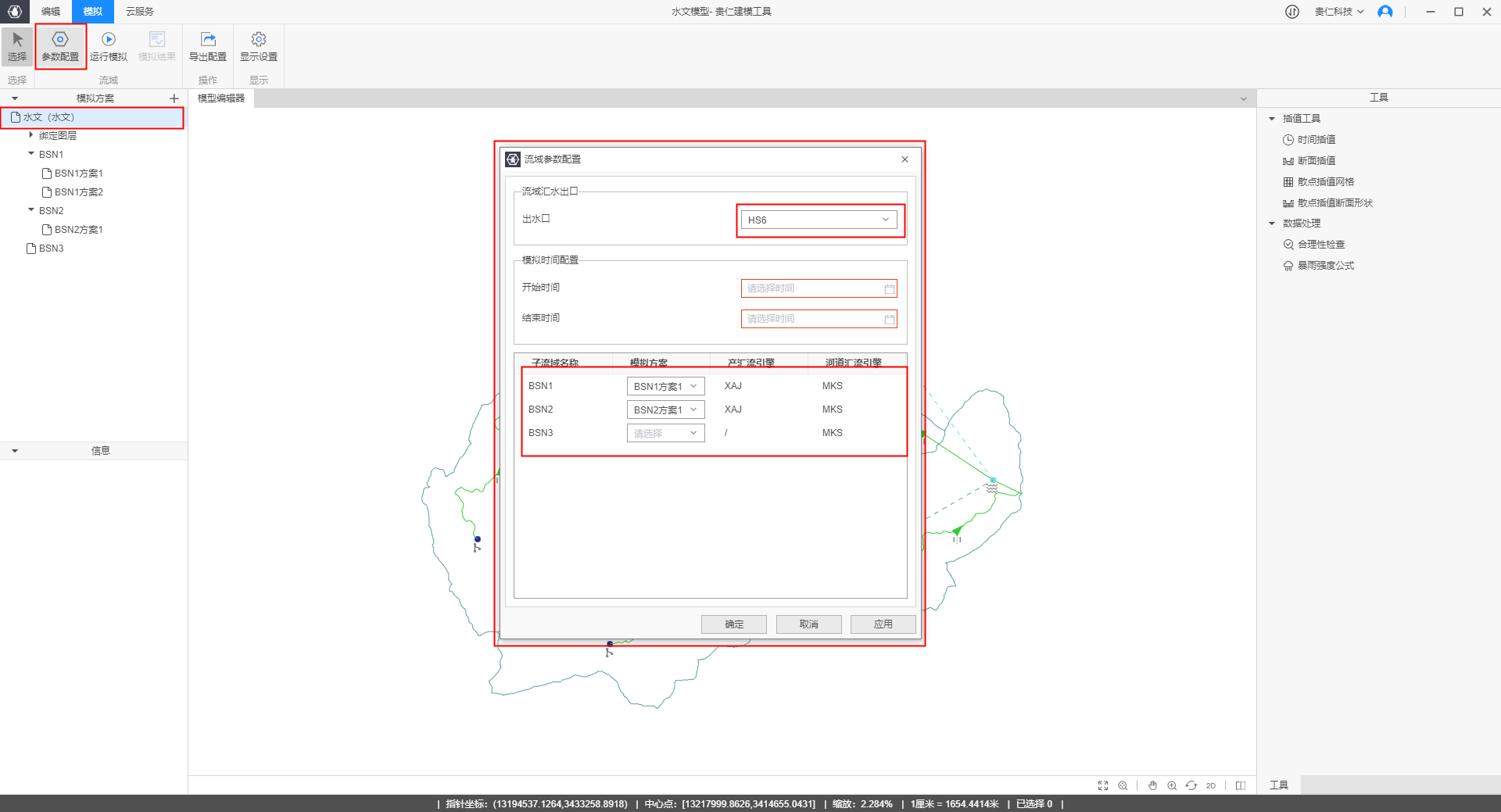
Task: Click the full extent view icon
Action: 1103,785
